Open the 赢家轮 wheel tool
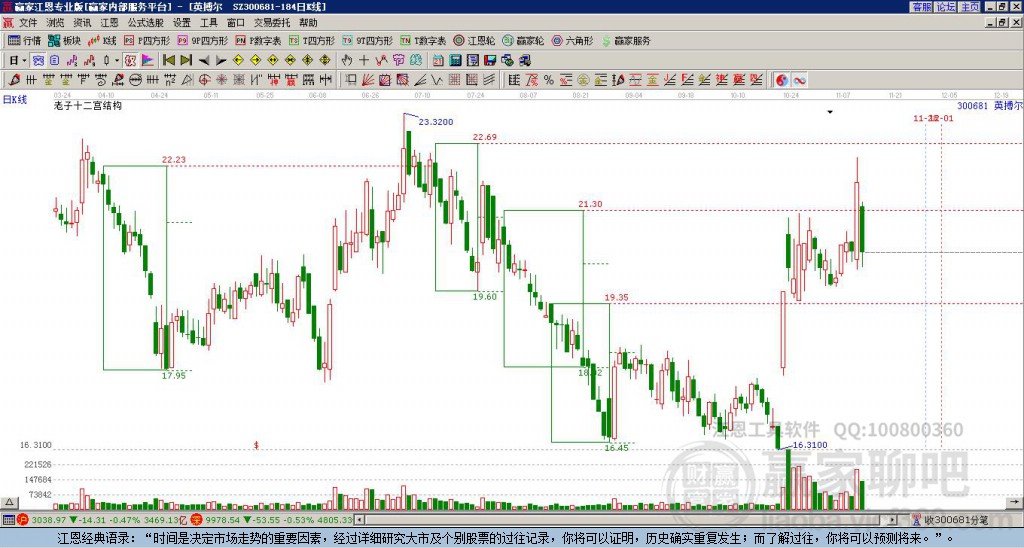 click(523, 40)
